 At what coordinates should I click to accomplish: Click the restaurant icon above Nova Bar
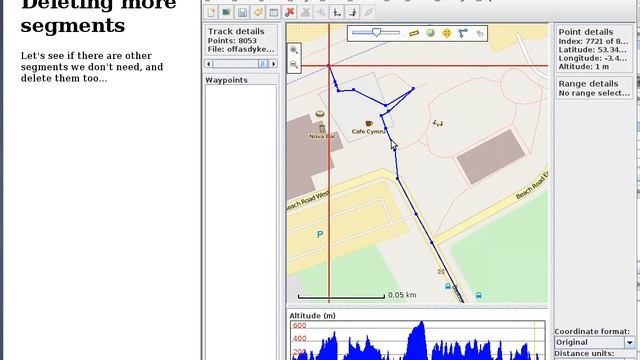tap(320, 114)
